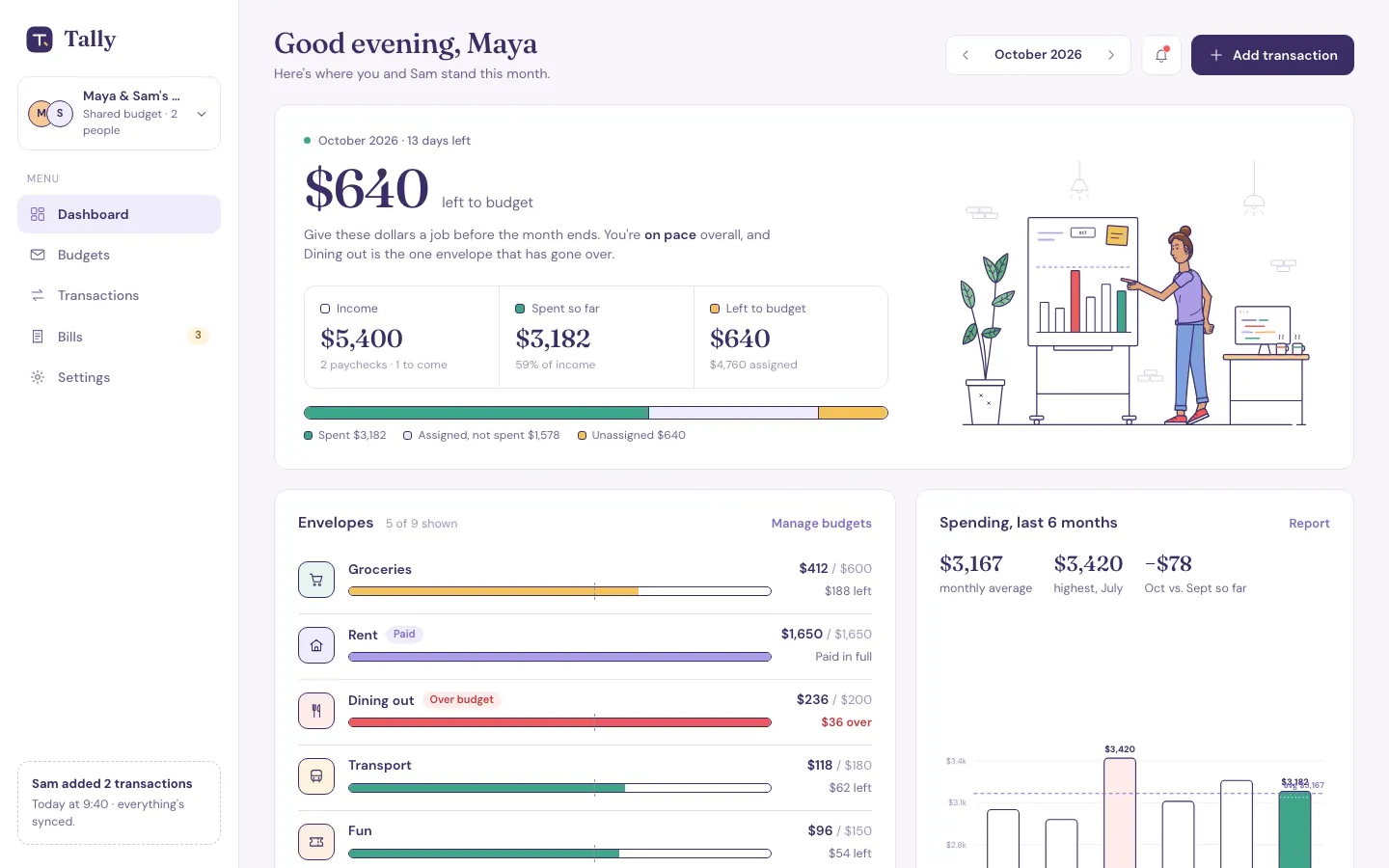Click the Spent so far card

596,337
